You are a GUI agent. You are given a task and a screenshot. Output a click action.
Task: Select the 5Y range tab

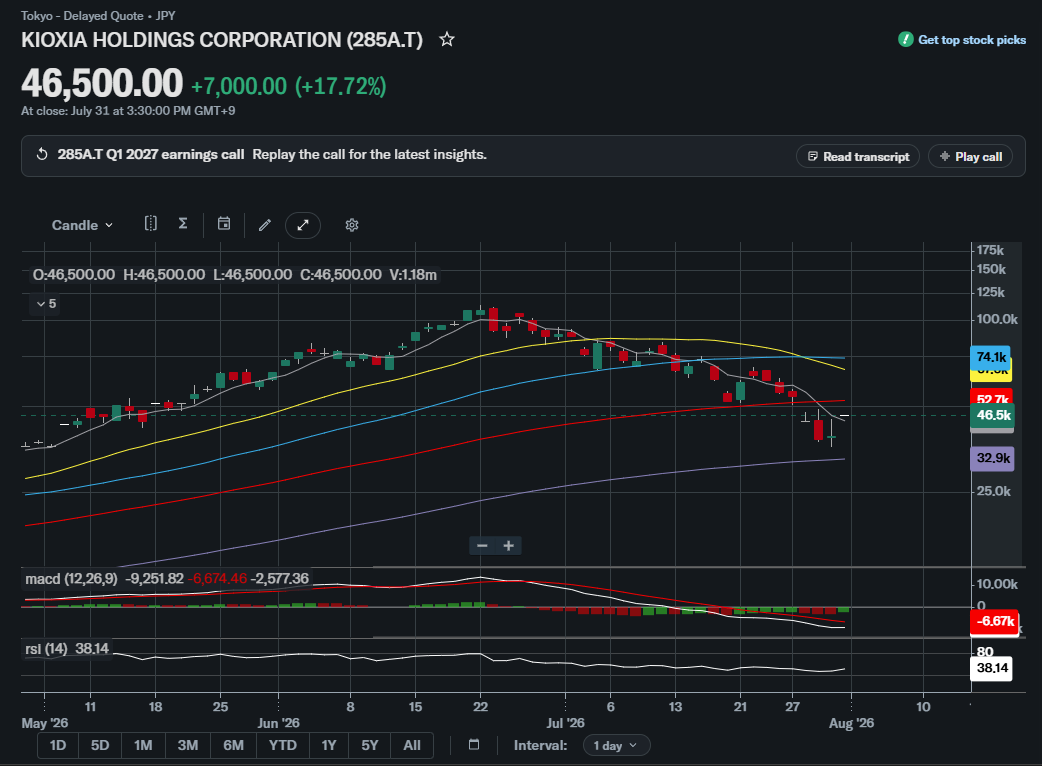(x=369, y=745)
